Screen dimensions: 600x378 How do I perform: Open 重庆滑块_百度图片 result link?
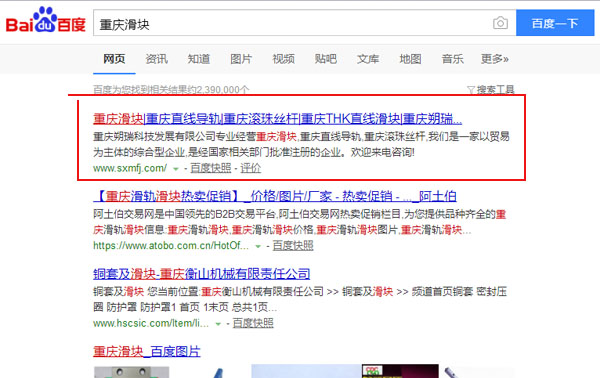[x=147, y=352]
